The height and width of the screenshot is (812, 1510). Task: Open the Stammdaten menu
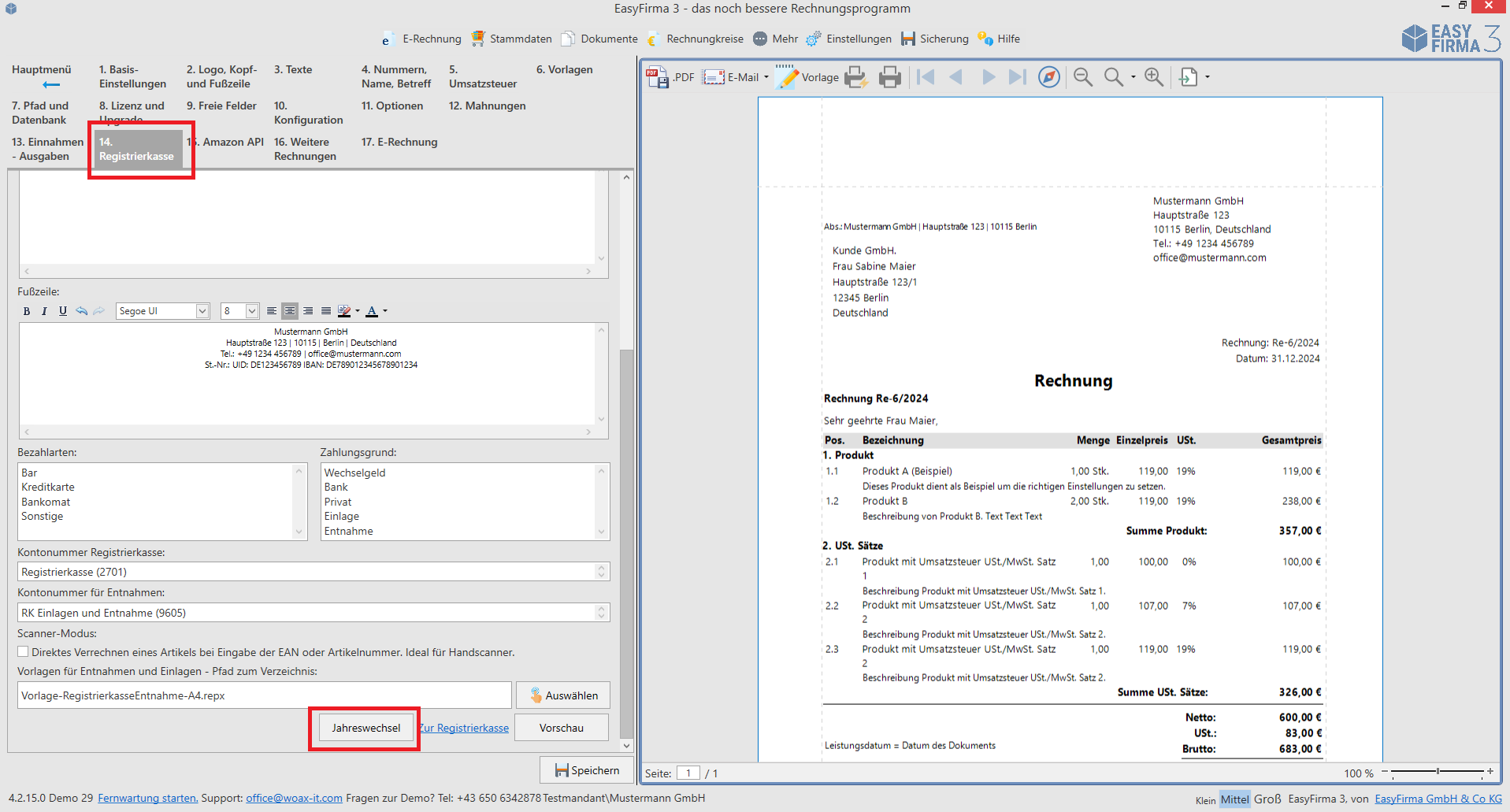coord(512,39)
